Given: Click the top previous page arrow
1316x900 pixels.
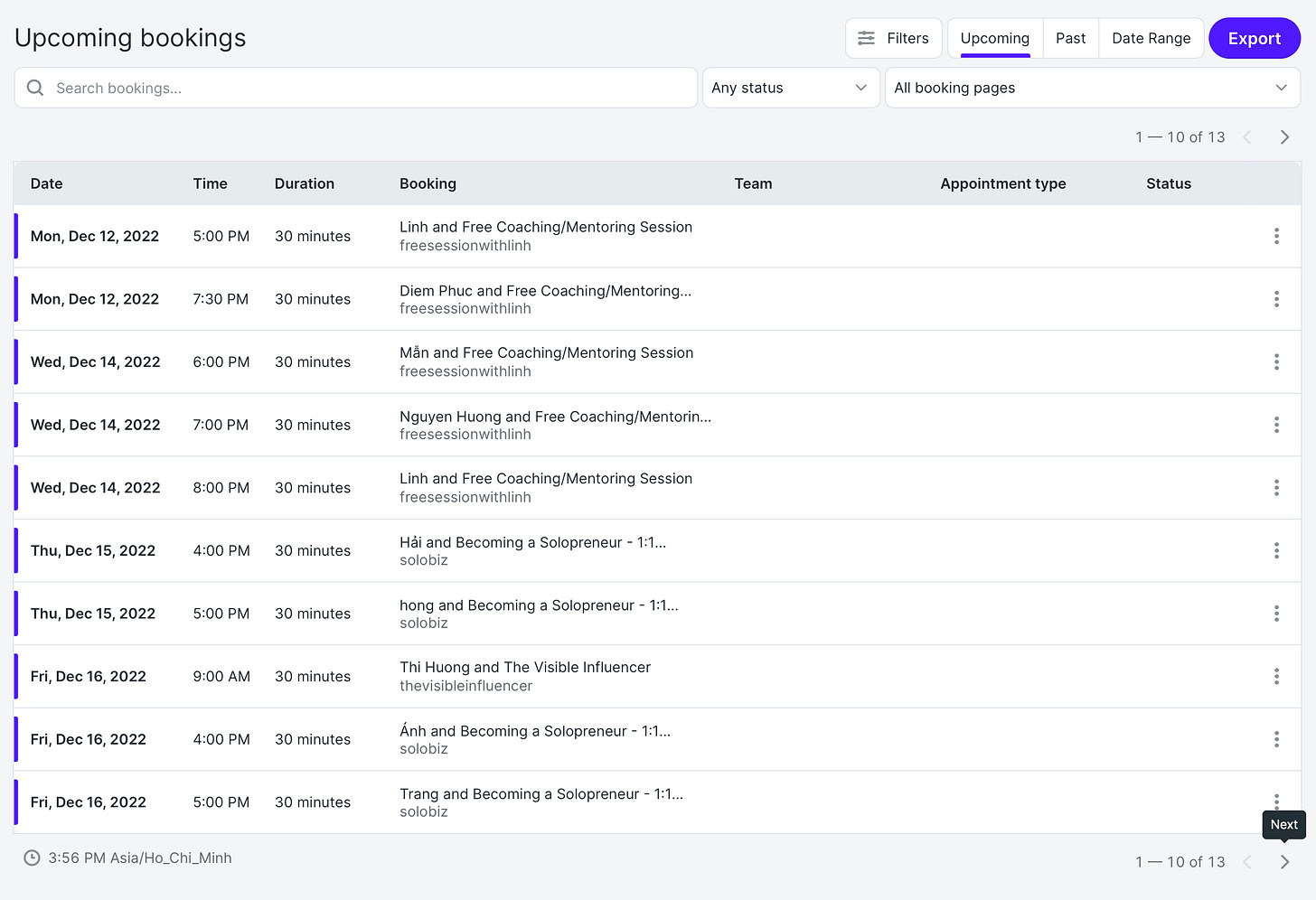Looking at the screenshot, I should [x=1247, y=137].
